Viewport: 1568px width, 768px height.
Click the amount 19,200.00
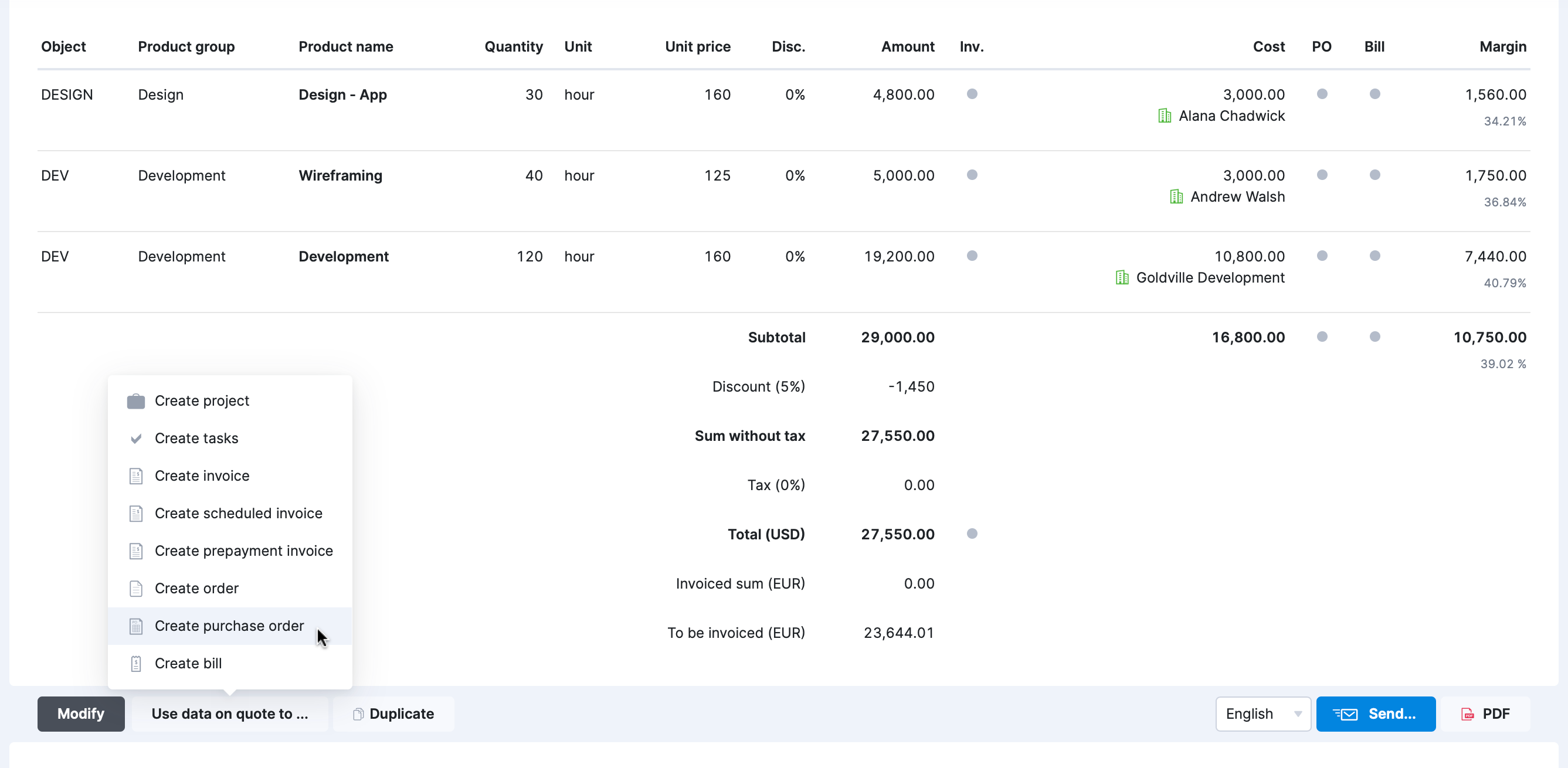pyautogui.click(x=899, y=257)
